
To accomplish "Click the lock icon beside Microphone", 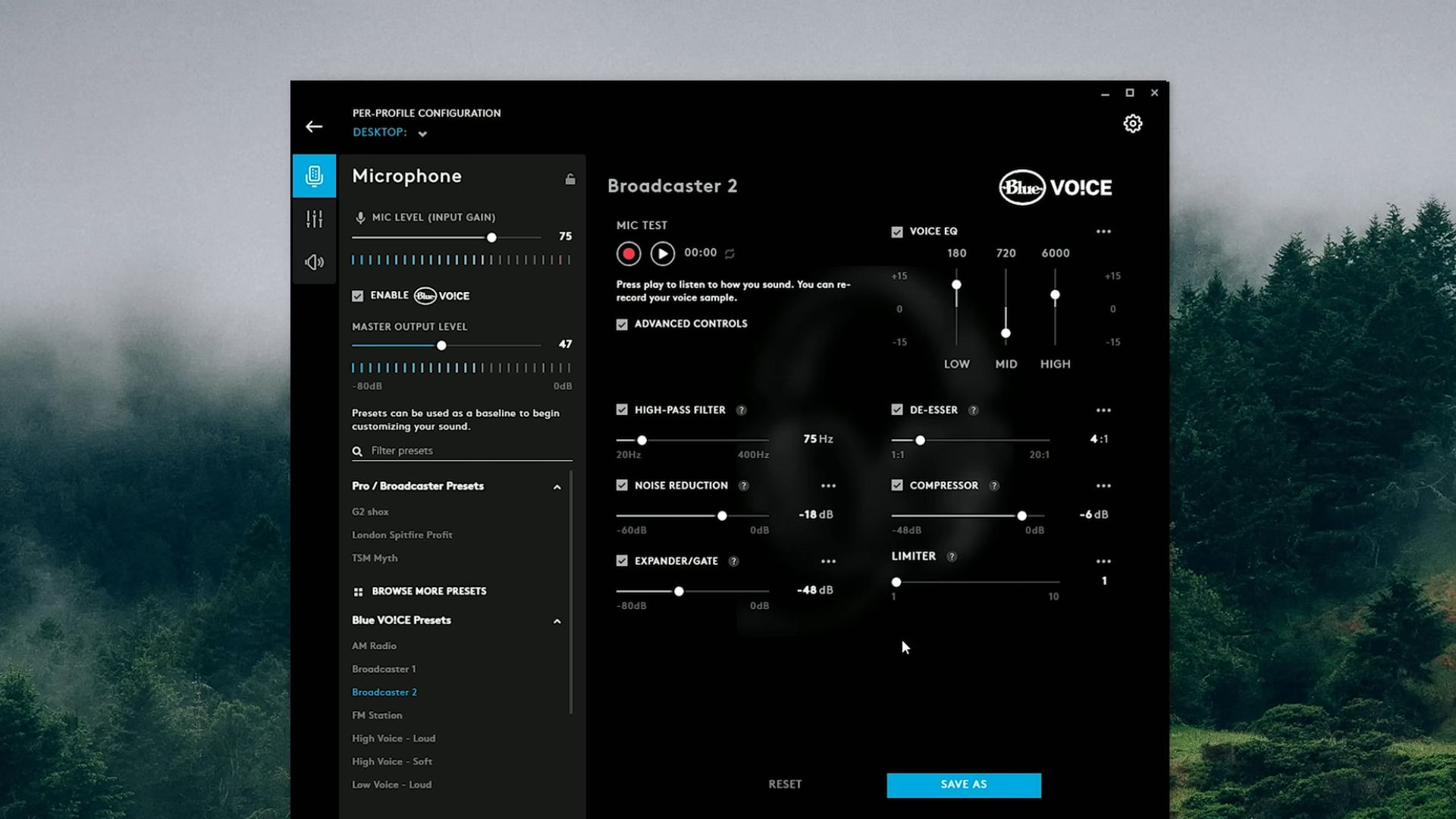I will 570,179.
